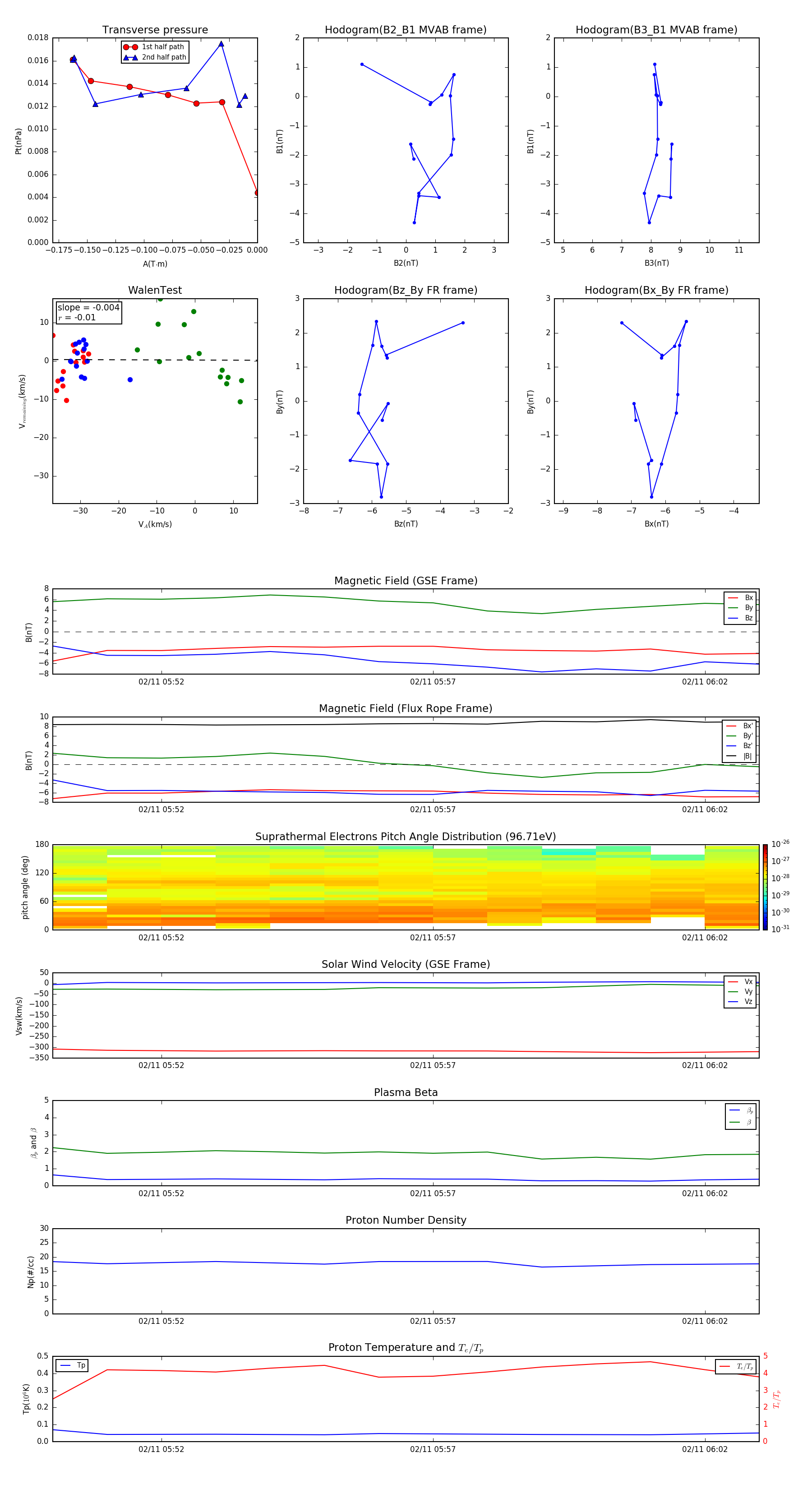Click 'Te/Tp' legend entry in temperature plot

[x=736, y=1366]
